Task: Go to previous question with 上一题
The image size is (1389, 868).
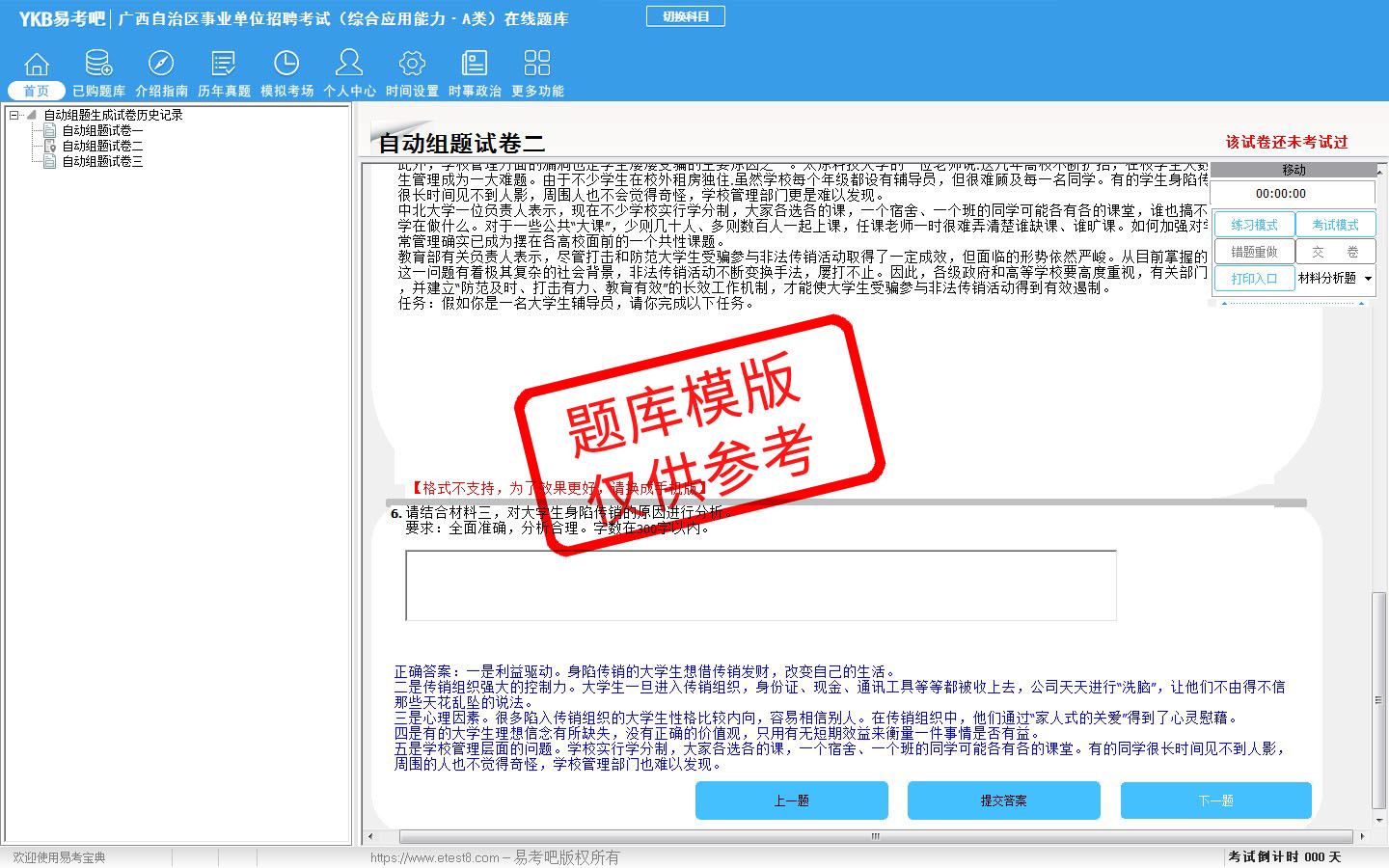Action: [791, 800]
